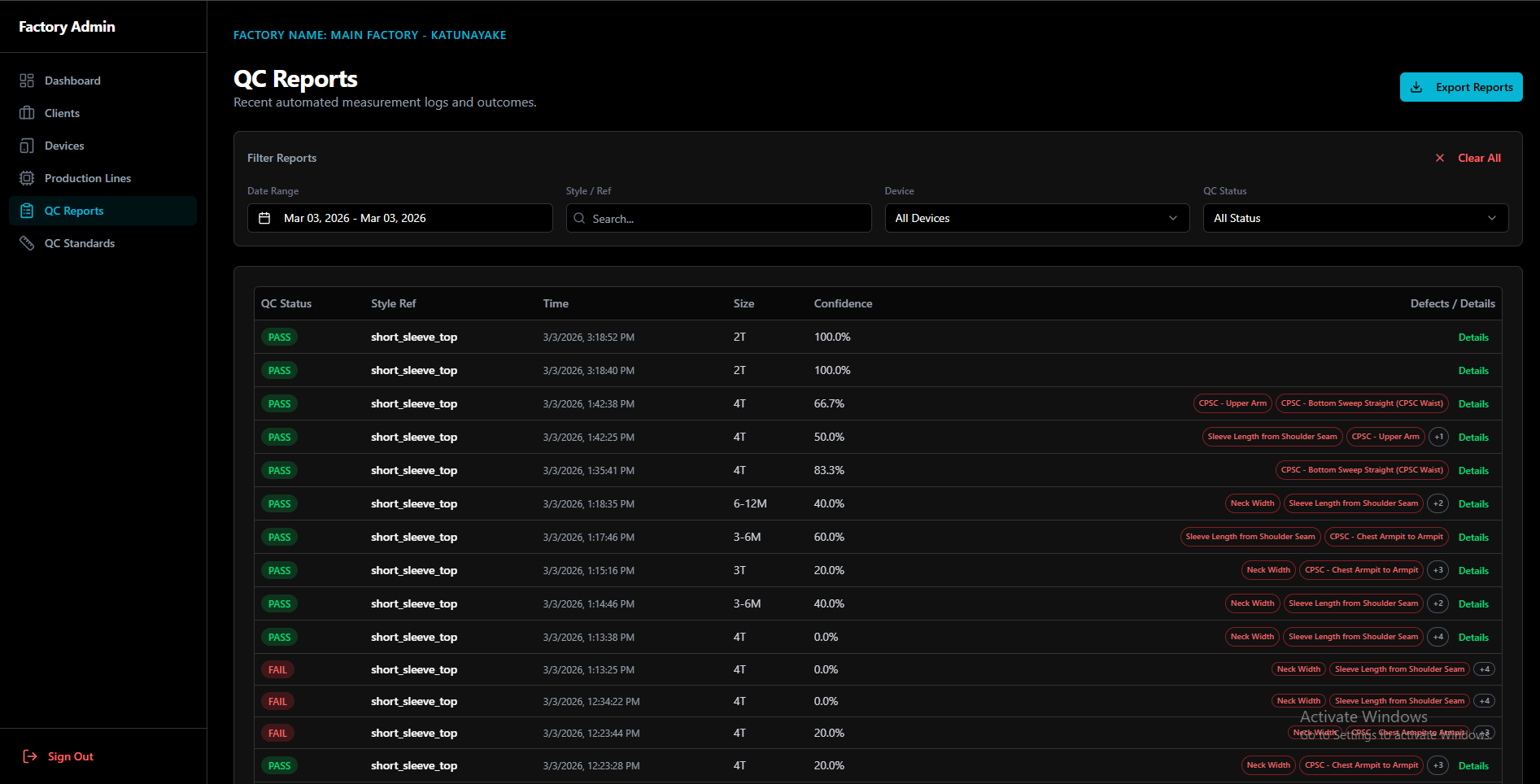The width and height of the screenshot is (1540, 784).
Task: Focus the Style / Ref search field
Action: pos(719,218)
